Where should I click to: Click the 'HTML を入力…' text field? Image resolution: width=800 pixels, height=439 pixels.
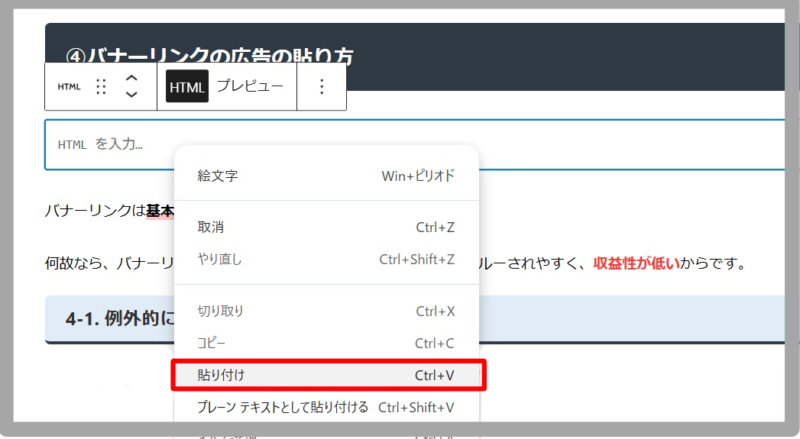point(110,144)
